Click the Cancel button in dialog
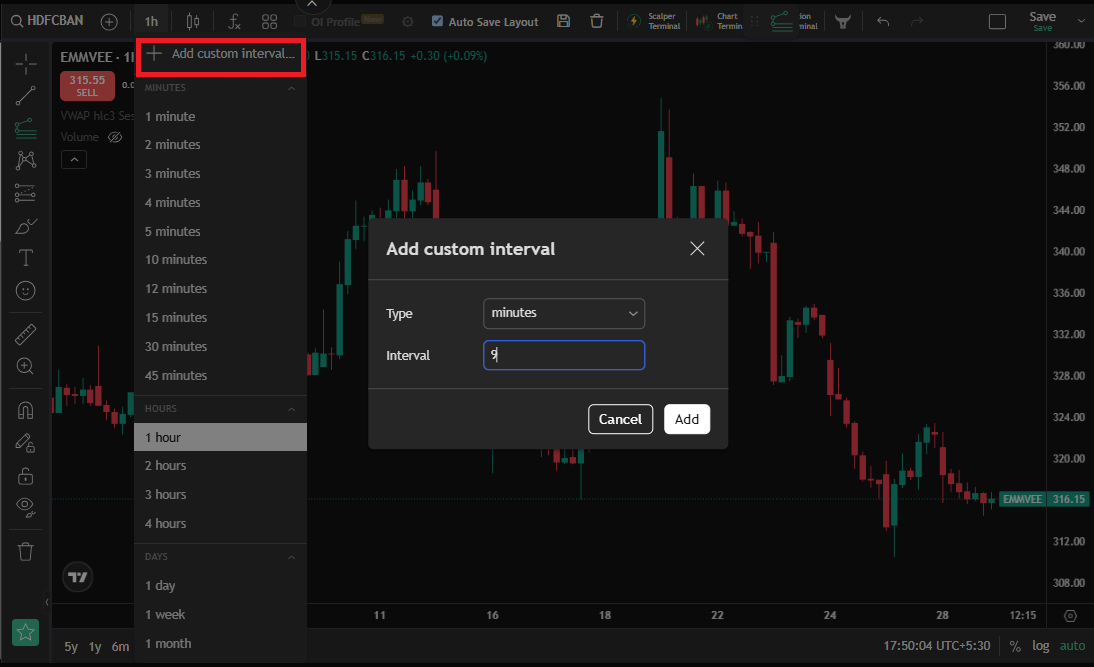The height and width of the screenshot is (667, 1094). 620,419
